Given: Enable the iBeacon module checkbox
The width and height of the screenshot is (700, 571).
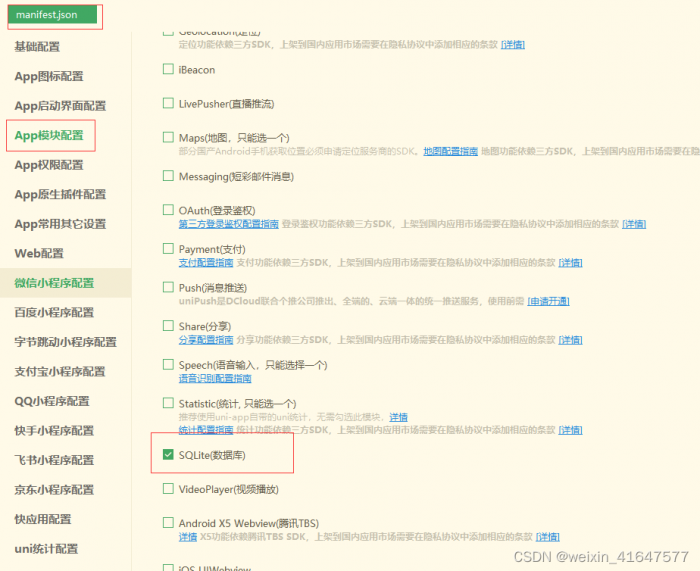Looking at the screenshot, I should 168,69.
